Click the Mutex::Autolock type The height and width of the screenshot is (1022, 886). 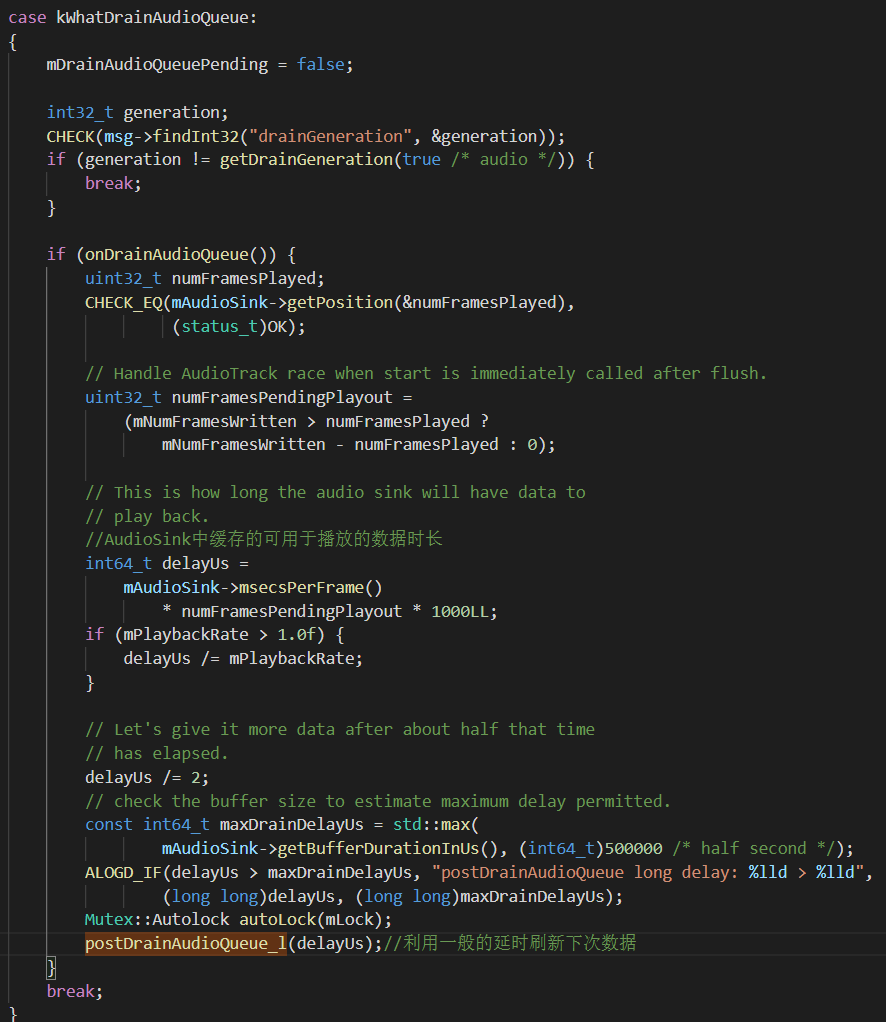[x=156, y=920]
